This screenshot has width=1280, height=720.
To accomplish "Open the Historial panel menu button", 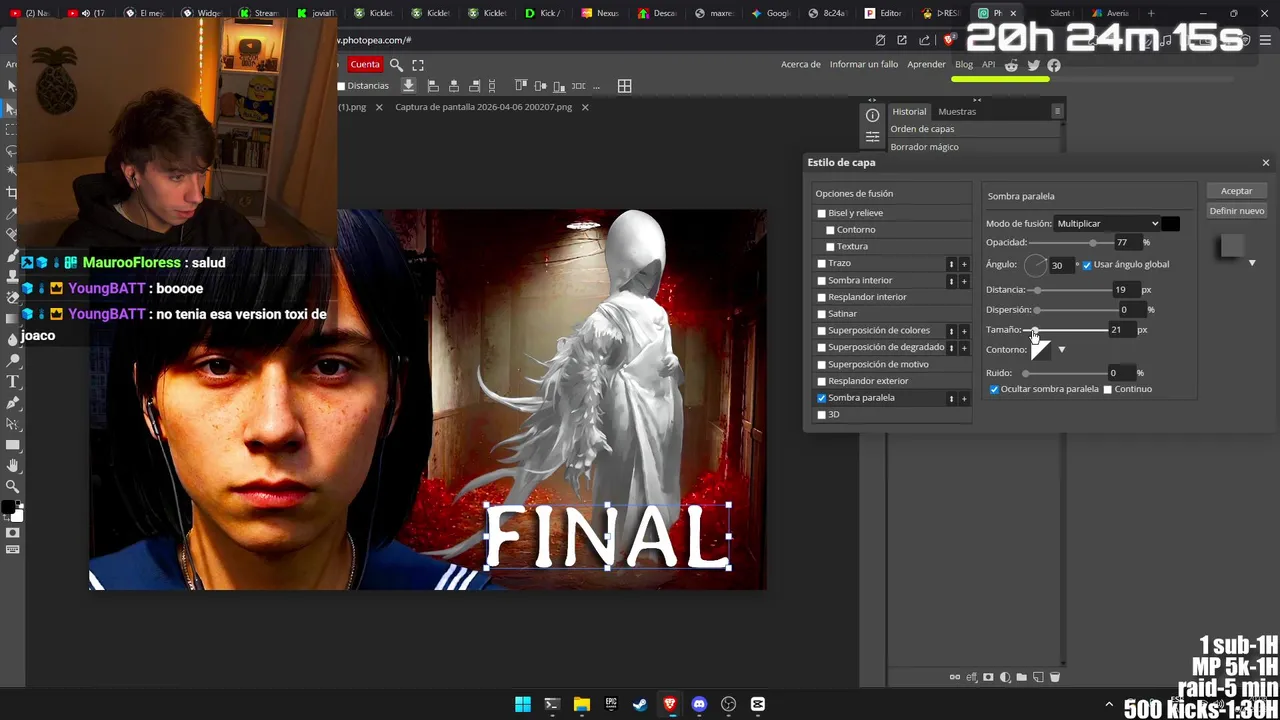I will [1057, 111].
